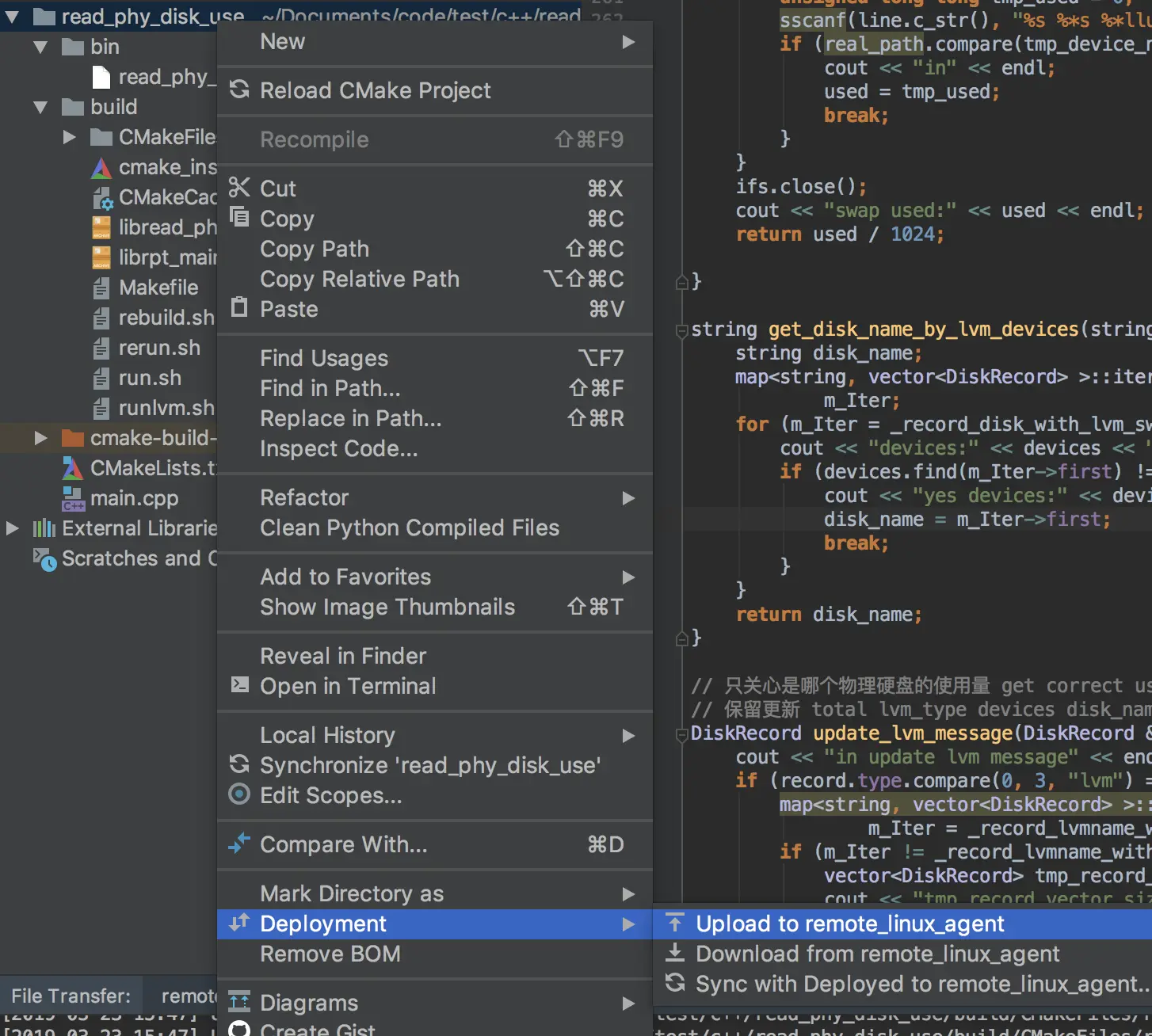Choose Copy Relative Path from context menu
This screenshot has height=1036, width=1152.
(360, 279)
